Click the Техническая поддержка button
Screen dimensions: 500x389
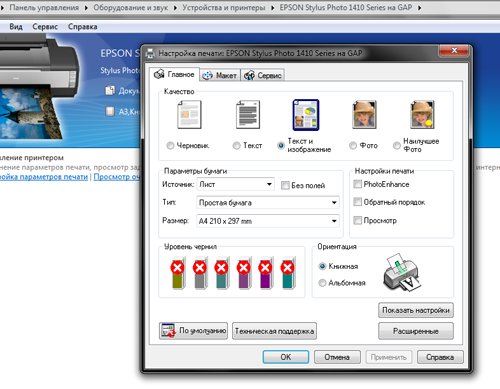click(x=274, y=331)
